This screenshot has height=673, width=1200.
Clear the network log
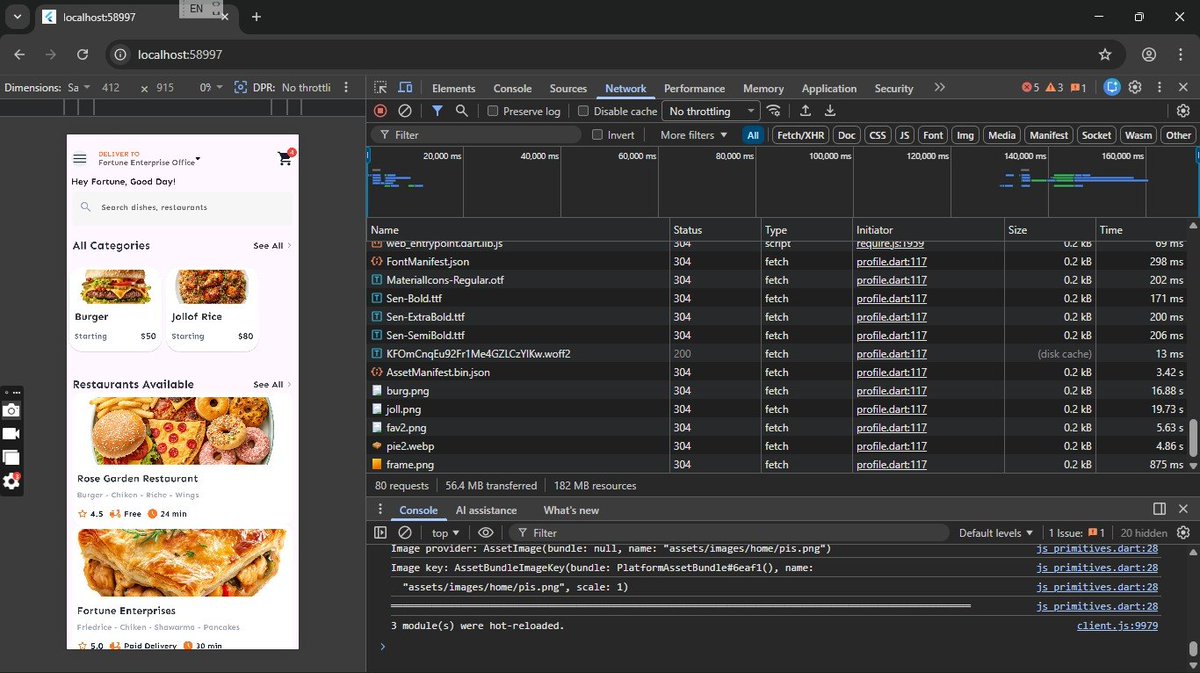pyautogui.click(x=405, y=111)
